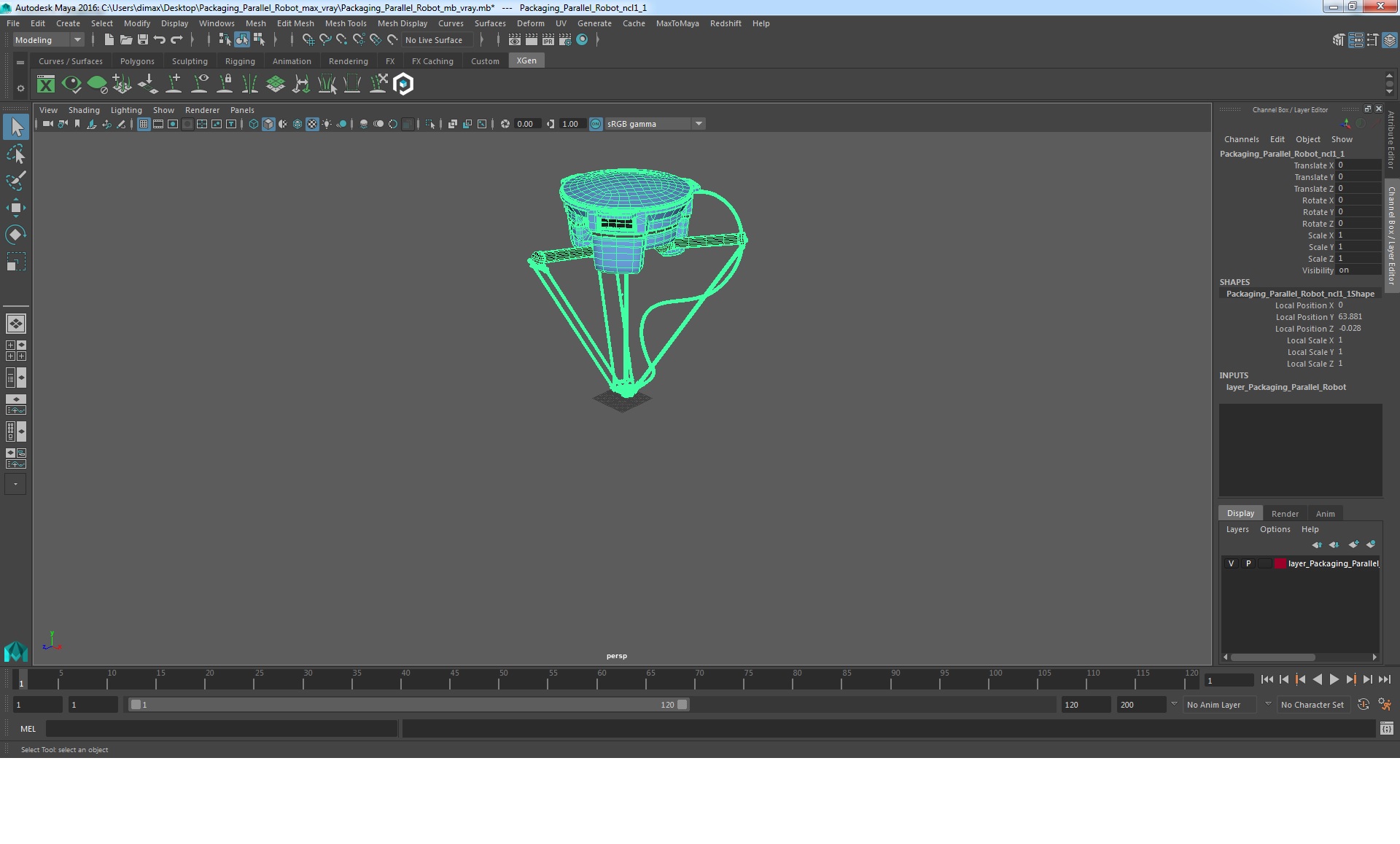Toggle the viewport grid display
Image resolution: width=1400 pixels, height=844 pixels.
click(144, 125)
